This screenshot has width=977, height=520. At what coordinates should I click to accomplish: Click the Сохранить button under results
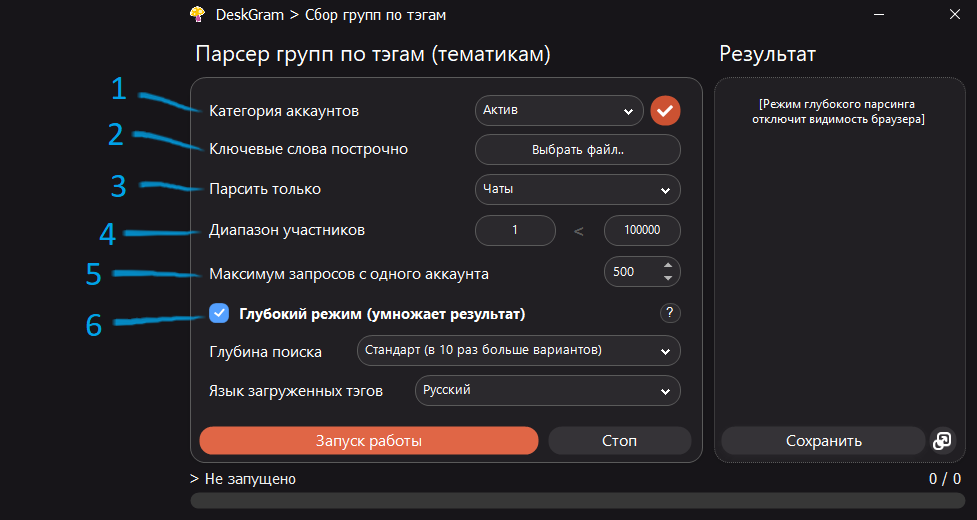click(823, 441)
